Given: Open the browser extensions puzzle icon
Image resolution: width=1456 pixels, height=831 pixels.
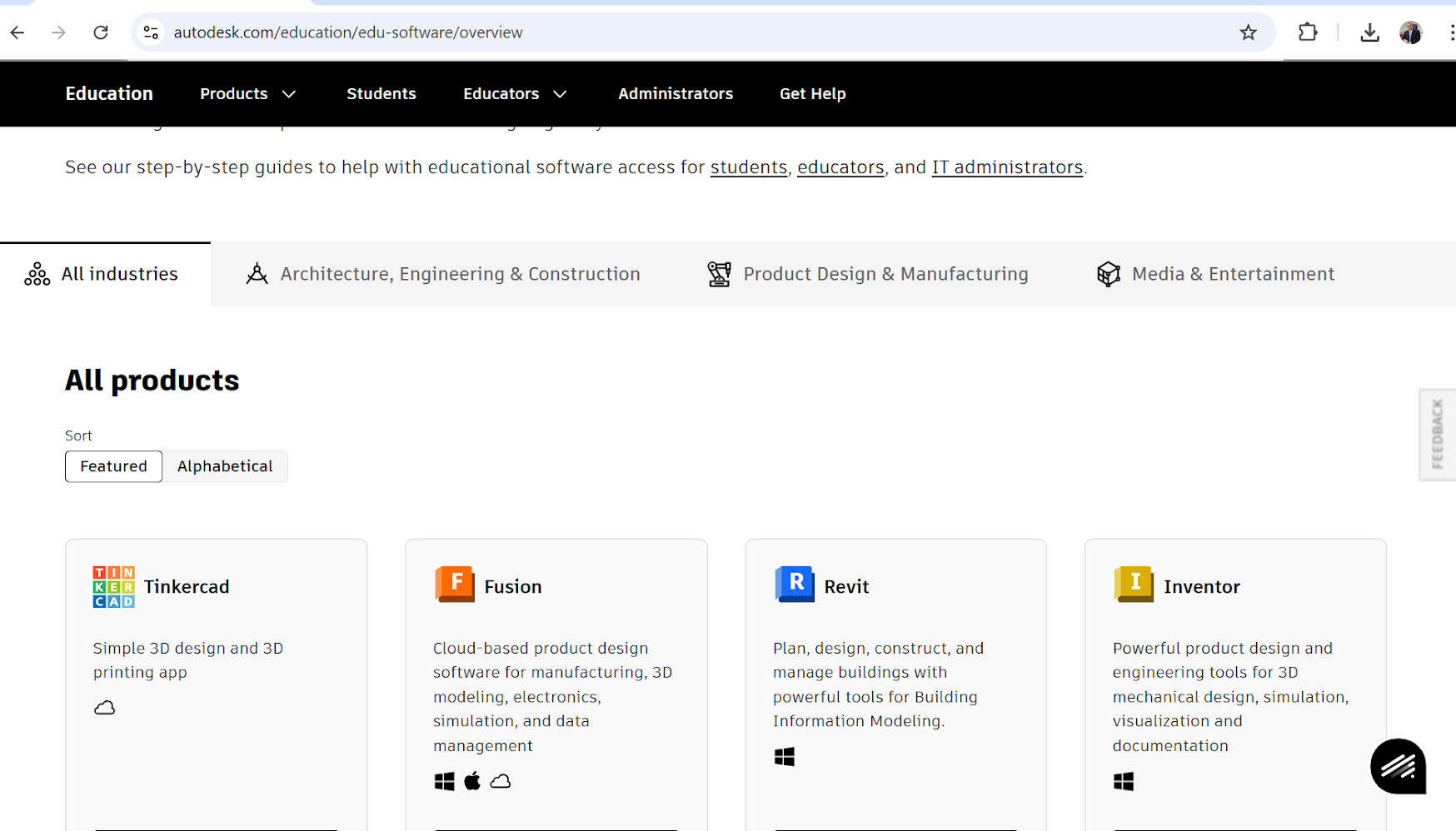Looking at the screenshot, I should click(x=1308, y=32).
